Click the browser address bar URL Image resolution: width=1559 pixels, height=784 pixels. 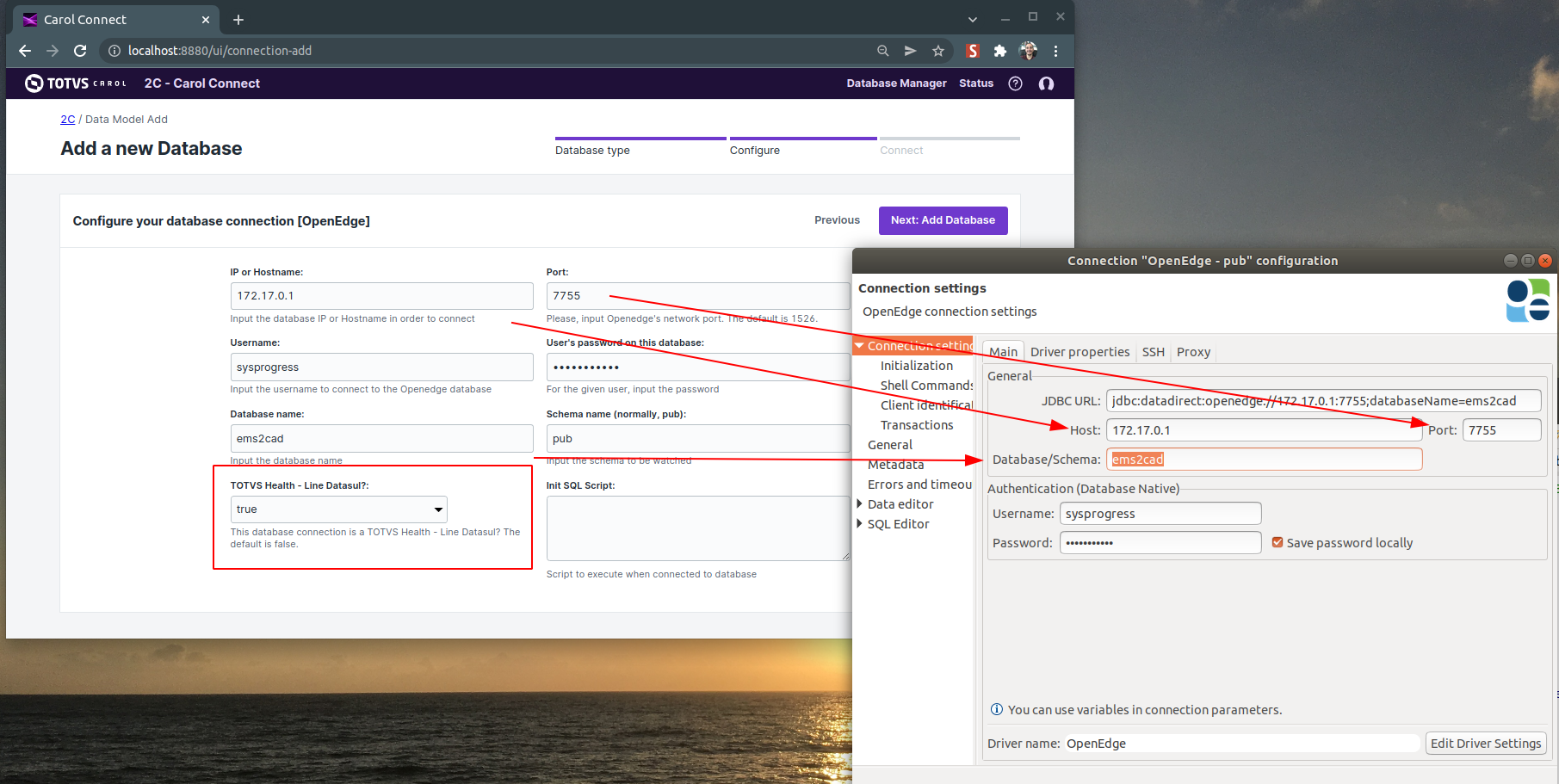pyautogui.click(x=220, y=51)
